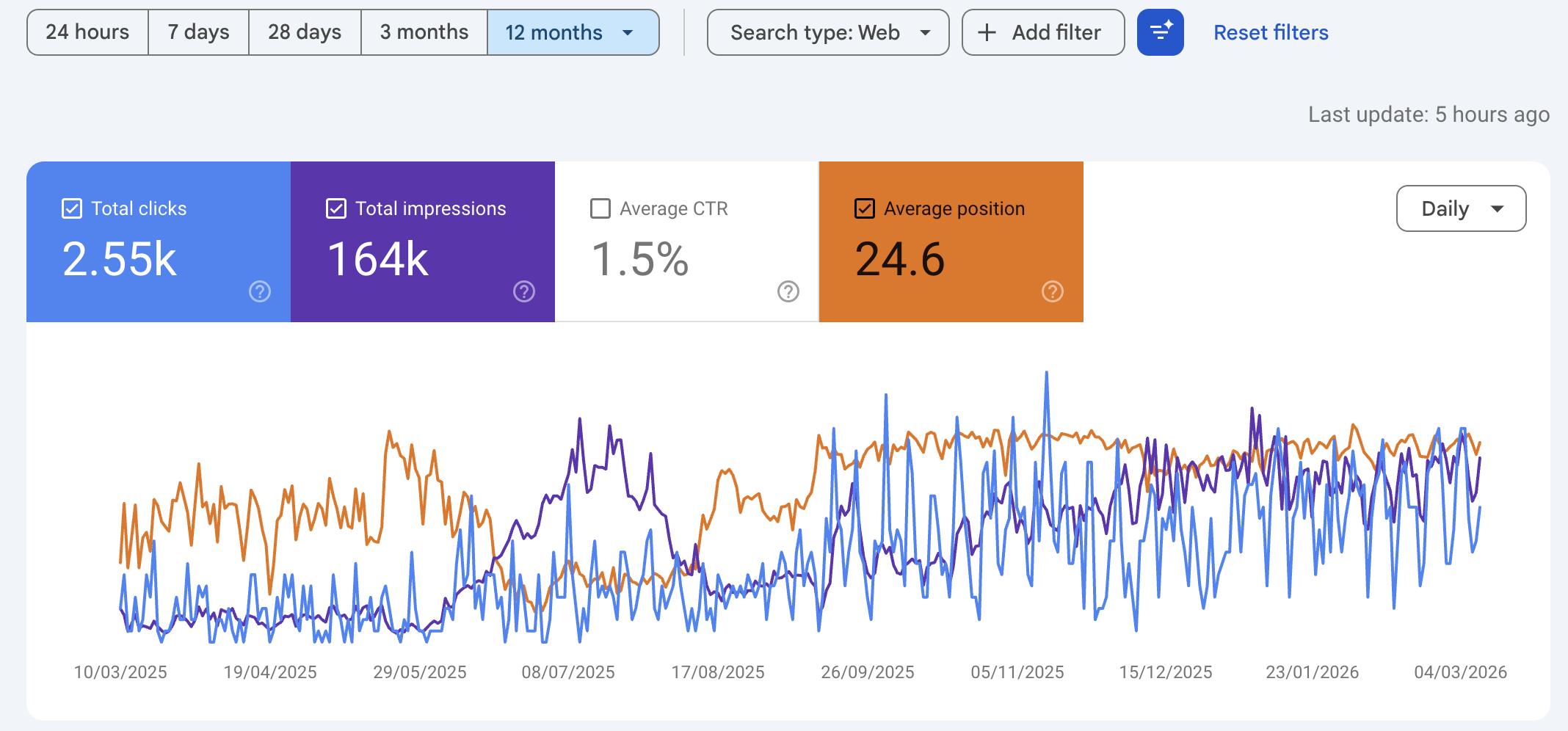Click the 164k total impressions value
This screenshot has height=731, width=1568.
click(378, 259)
